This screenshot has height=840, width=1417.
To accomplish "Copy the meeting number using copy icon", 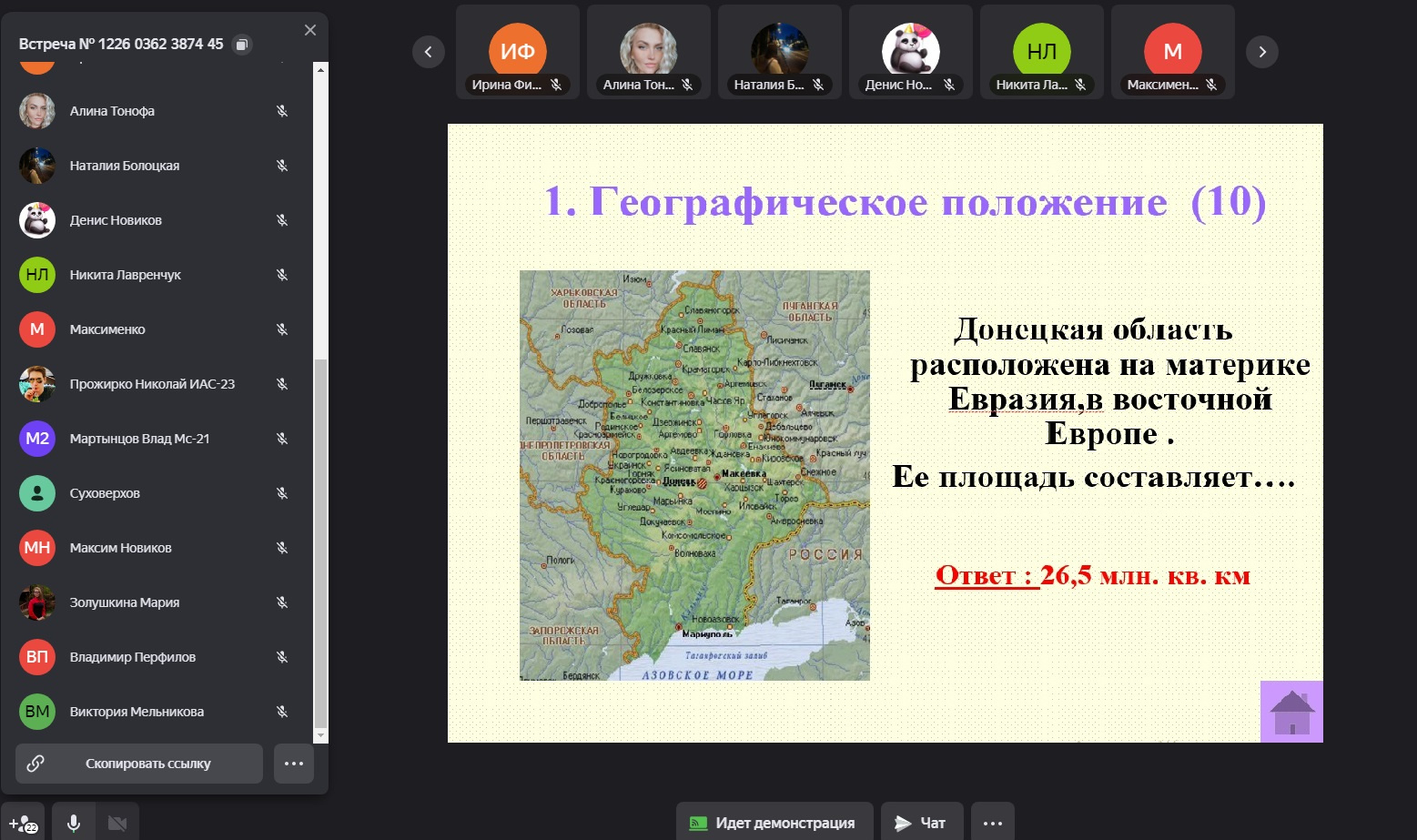I will [241, 45].
